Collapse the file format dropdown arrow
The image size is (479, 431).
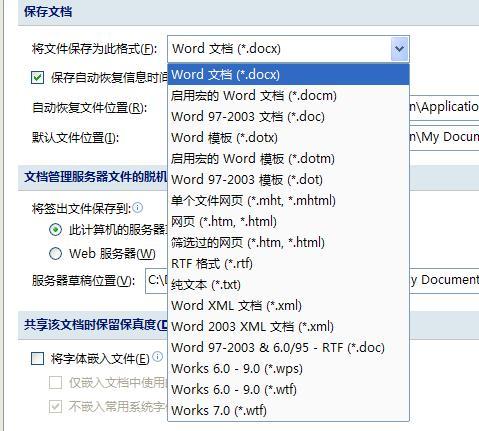(x=399, y=49)
